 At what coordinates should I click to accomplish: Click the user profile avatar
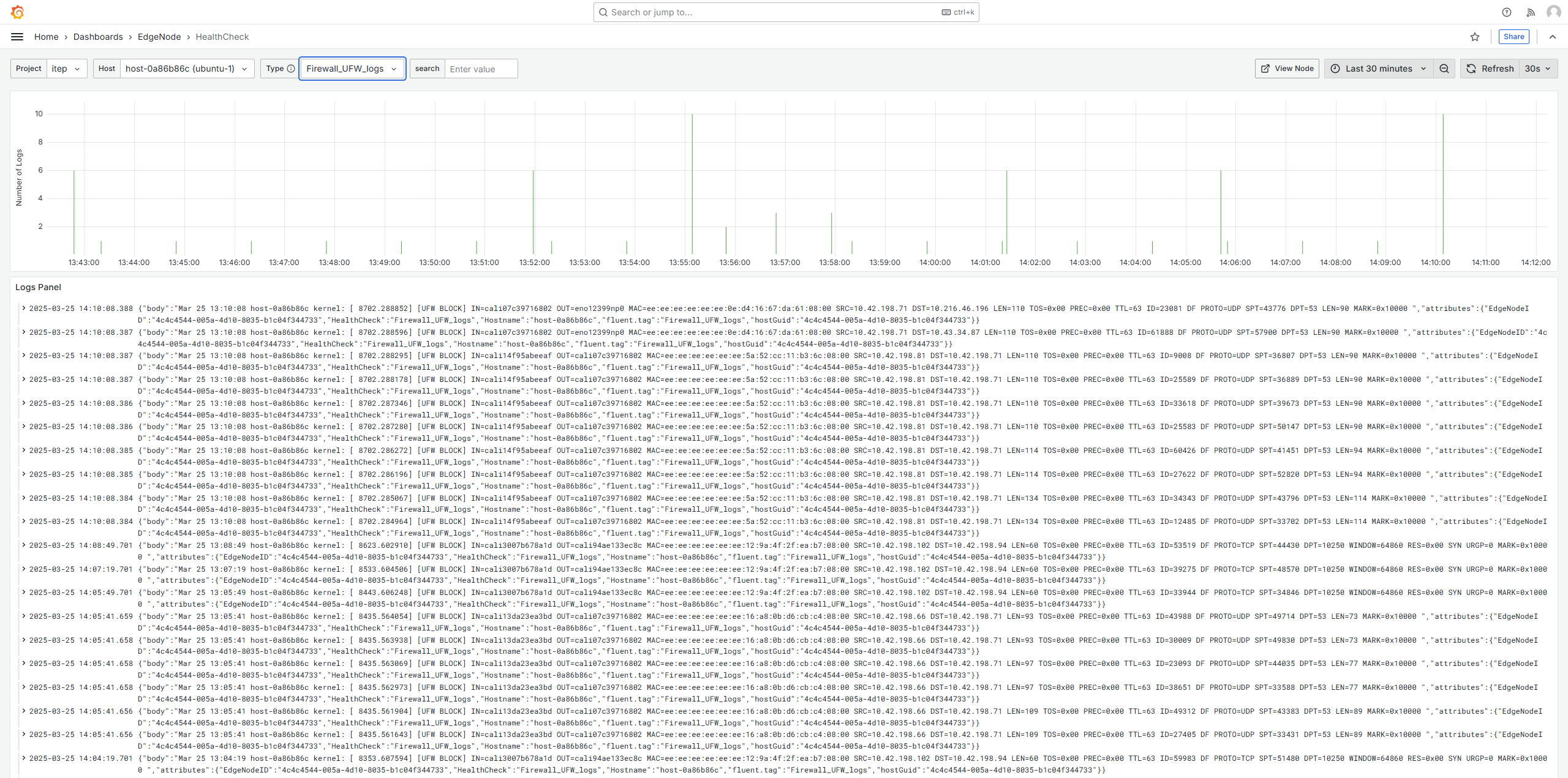pyautogui.click(x=1553, y=12)
